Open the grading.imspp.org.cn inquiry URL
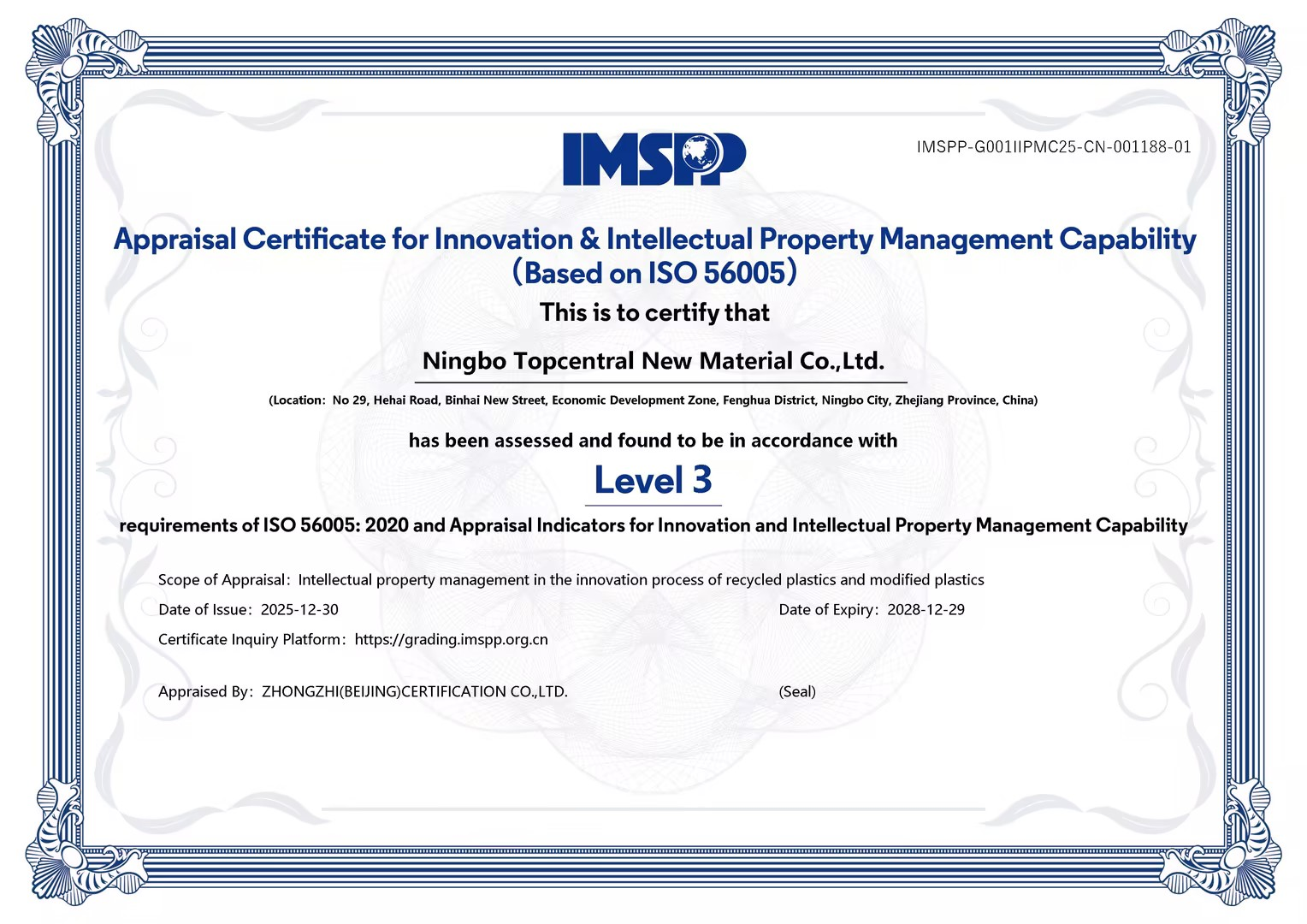This screenshot has width=1307, height=924. (x=451, y=639)
